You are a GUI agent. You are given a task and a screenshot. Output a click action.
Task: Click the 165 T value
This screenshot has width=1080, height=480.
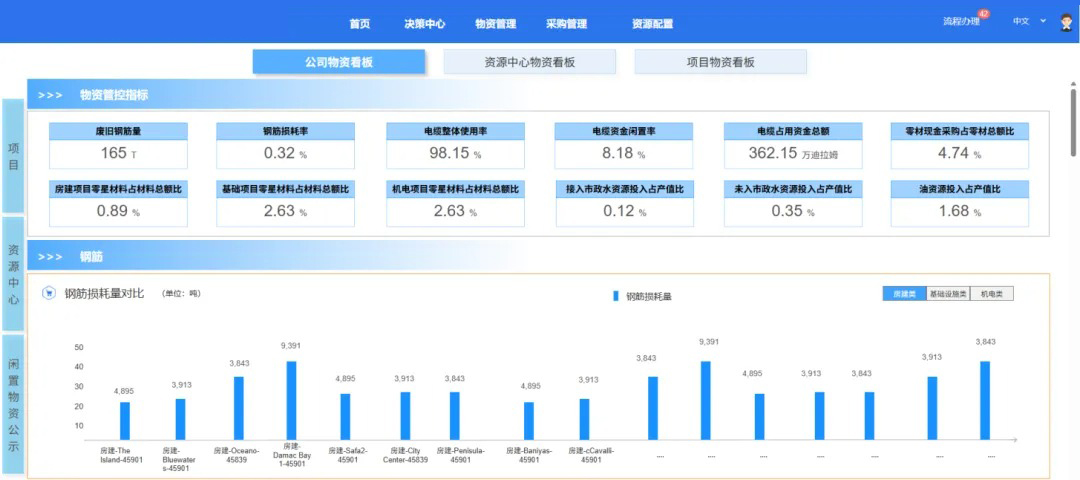point(118,154)
